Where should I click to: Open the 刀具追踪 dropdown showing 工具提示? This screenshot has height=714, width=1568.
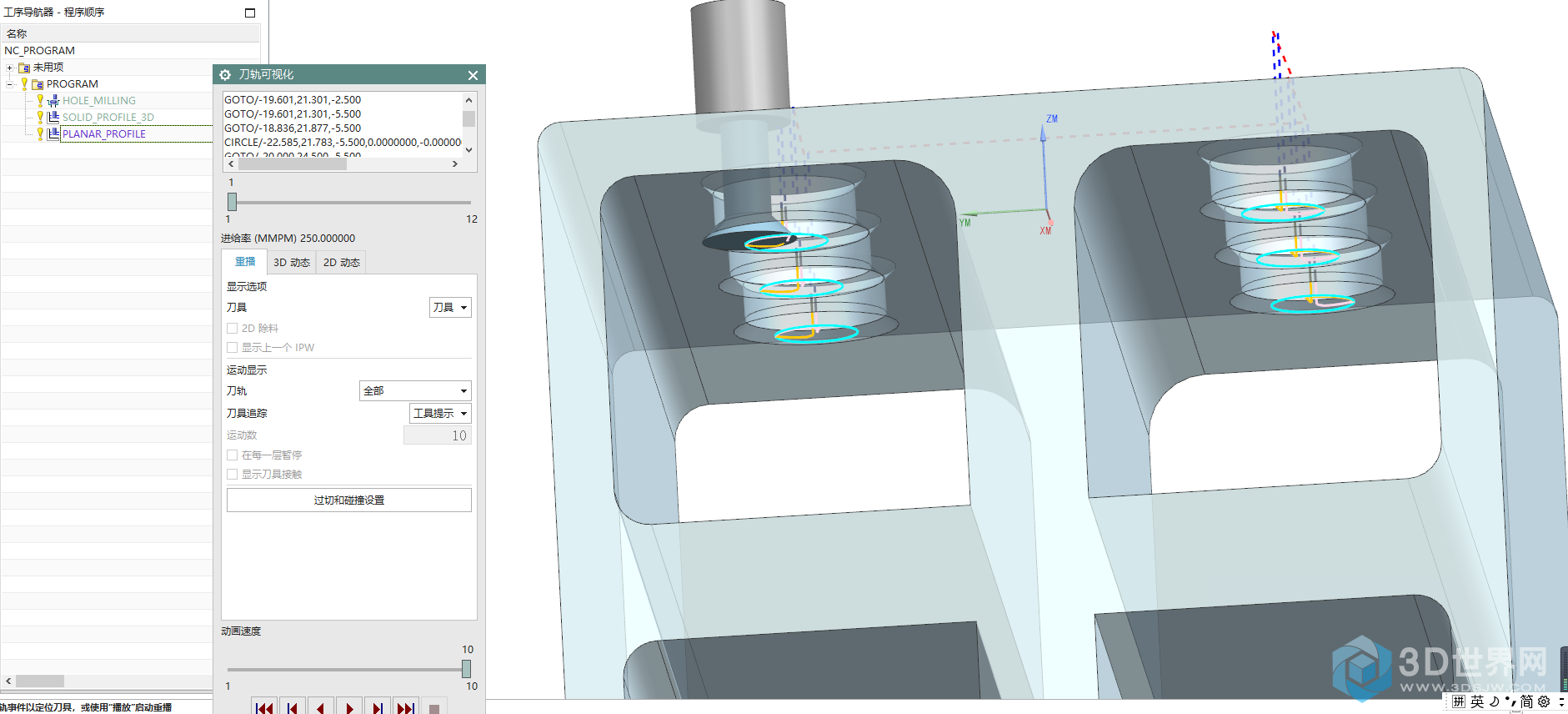tap(440, 414)
